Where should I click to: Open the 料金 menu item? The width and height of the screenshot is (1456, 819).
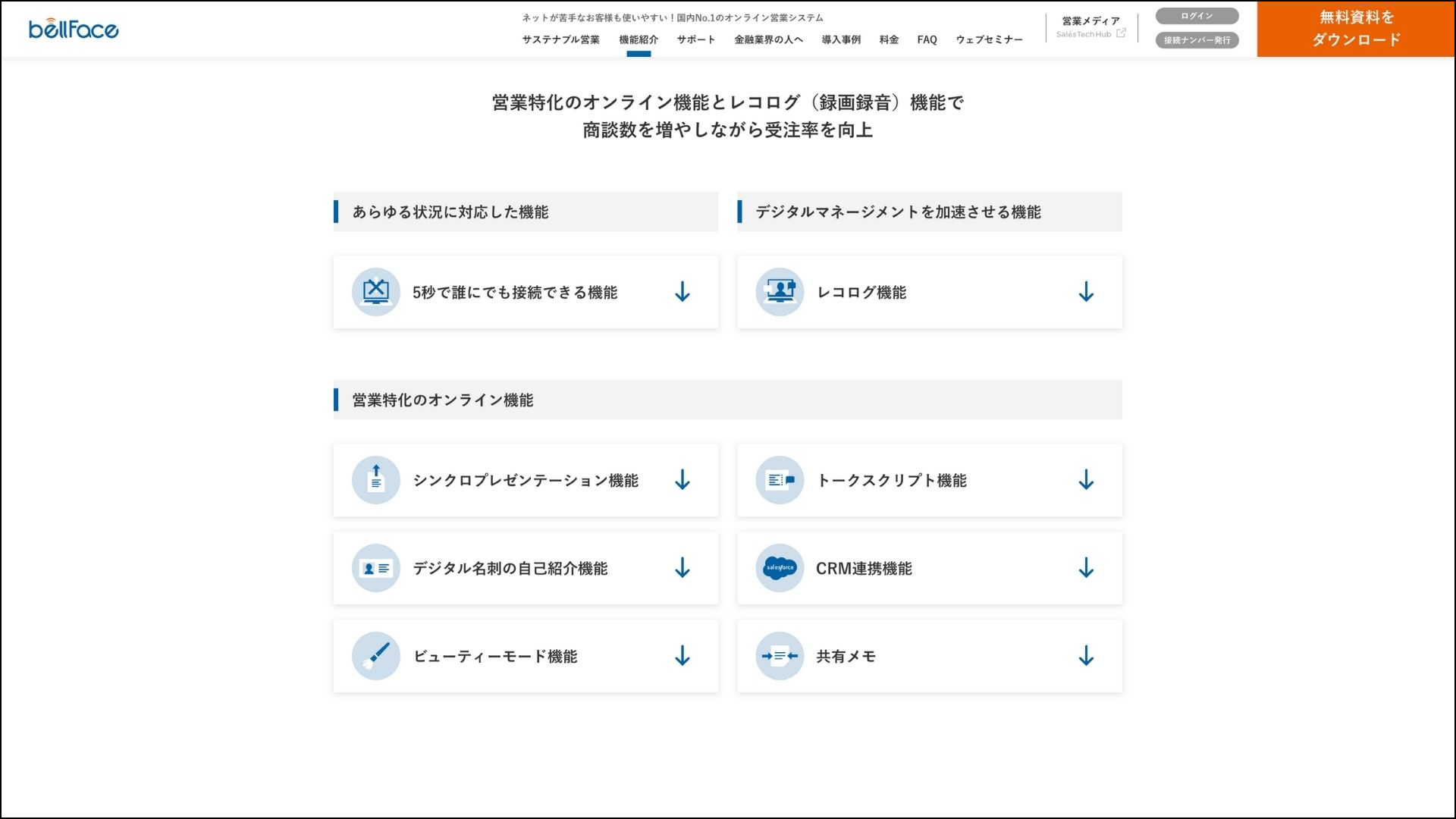[888, 39]
